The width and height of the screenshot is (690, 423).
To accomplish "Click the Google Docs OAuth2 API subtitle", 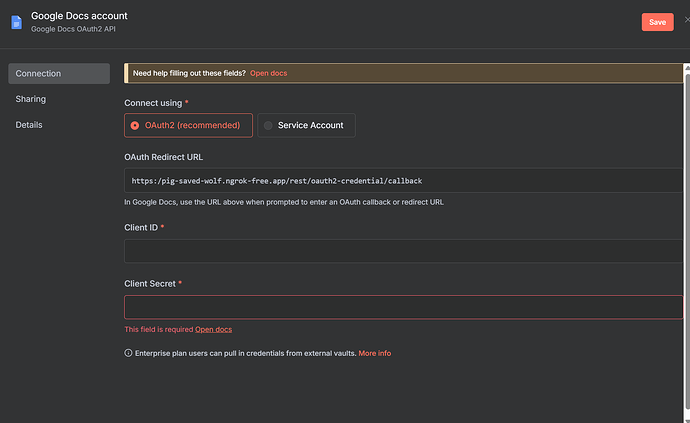I will click(x=79, y=30).
